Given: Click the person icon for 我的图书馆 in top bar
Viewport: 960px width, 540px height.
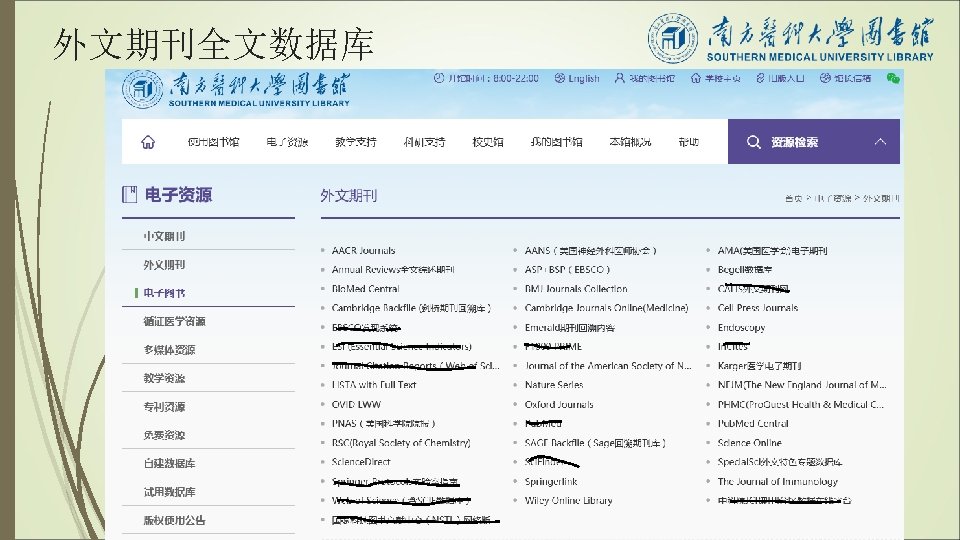Looking at the screenshot, I should point(620,78).
